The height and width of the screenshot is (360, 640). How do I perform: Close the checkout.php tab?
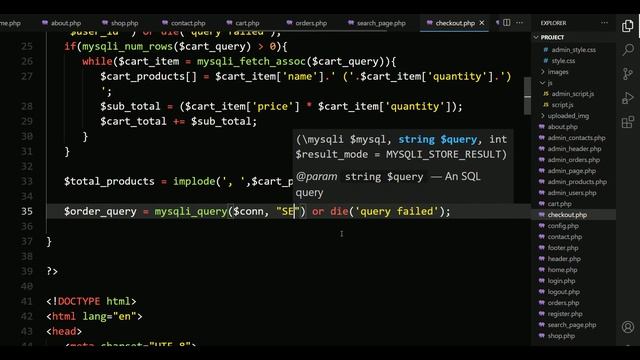pyautogui.click(x=482, y=23)
